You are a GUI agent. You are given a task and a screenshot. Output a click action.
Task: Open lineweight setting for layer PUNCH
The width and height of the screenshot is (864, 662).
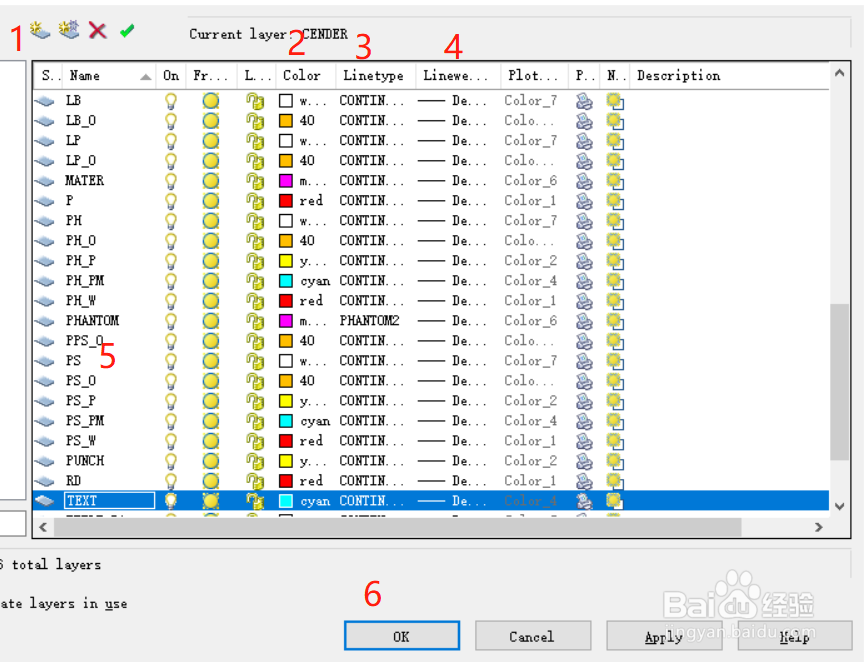pyautogui.click(x=452, y=461)
